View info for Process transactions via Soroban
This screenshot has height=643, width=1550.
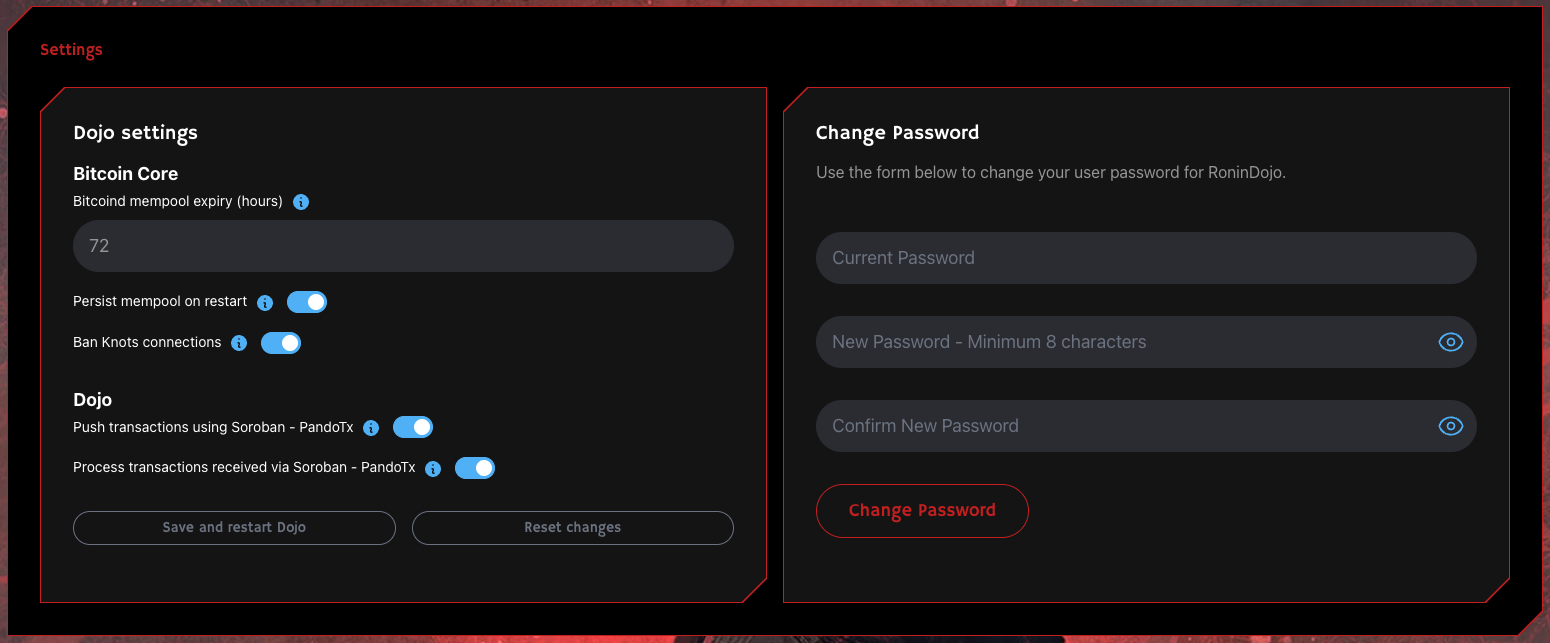point(433,468)
